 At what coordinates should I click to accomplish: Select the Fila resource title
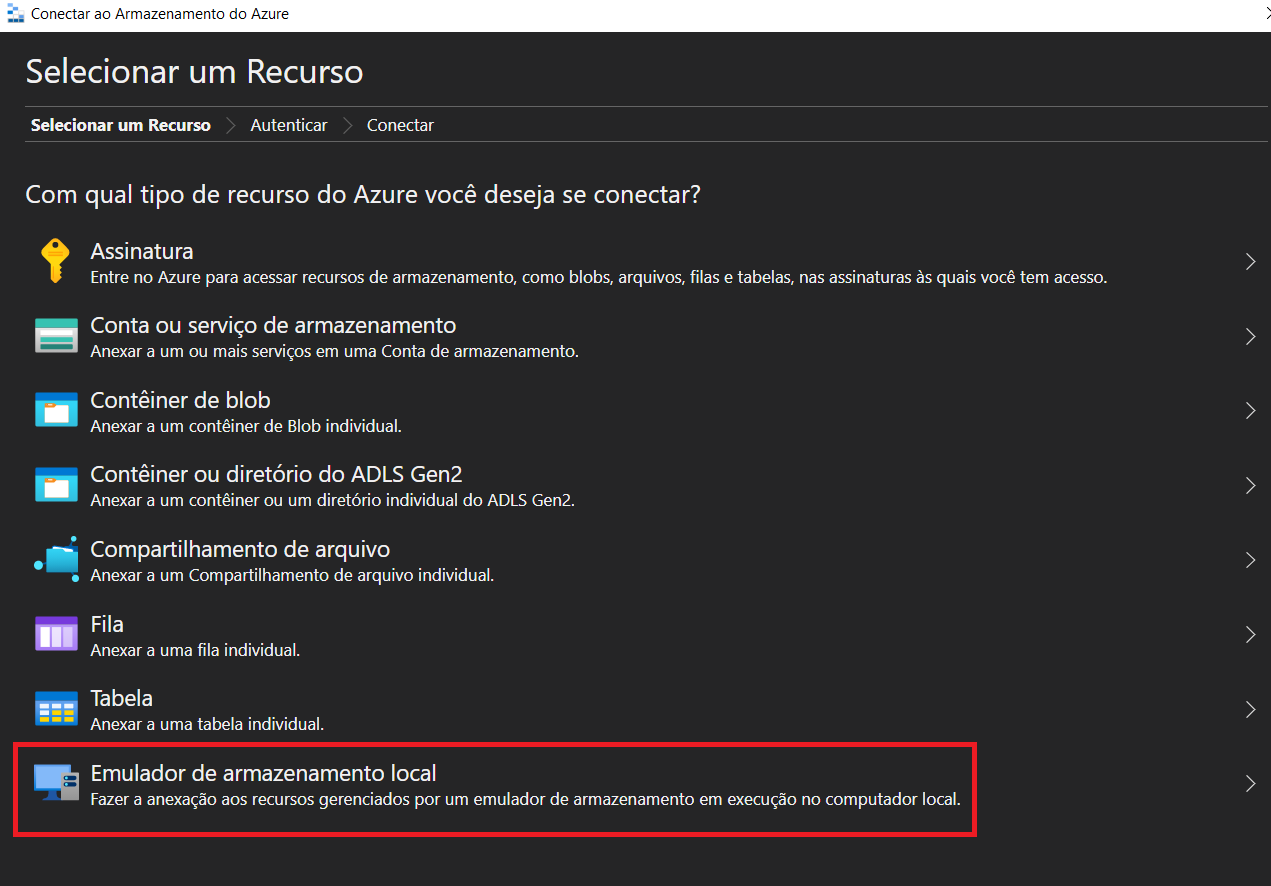point(107,624)
